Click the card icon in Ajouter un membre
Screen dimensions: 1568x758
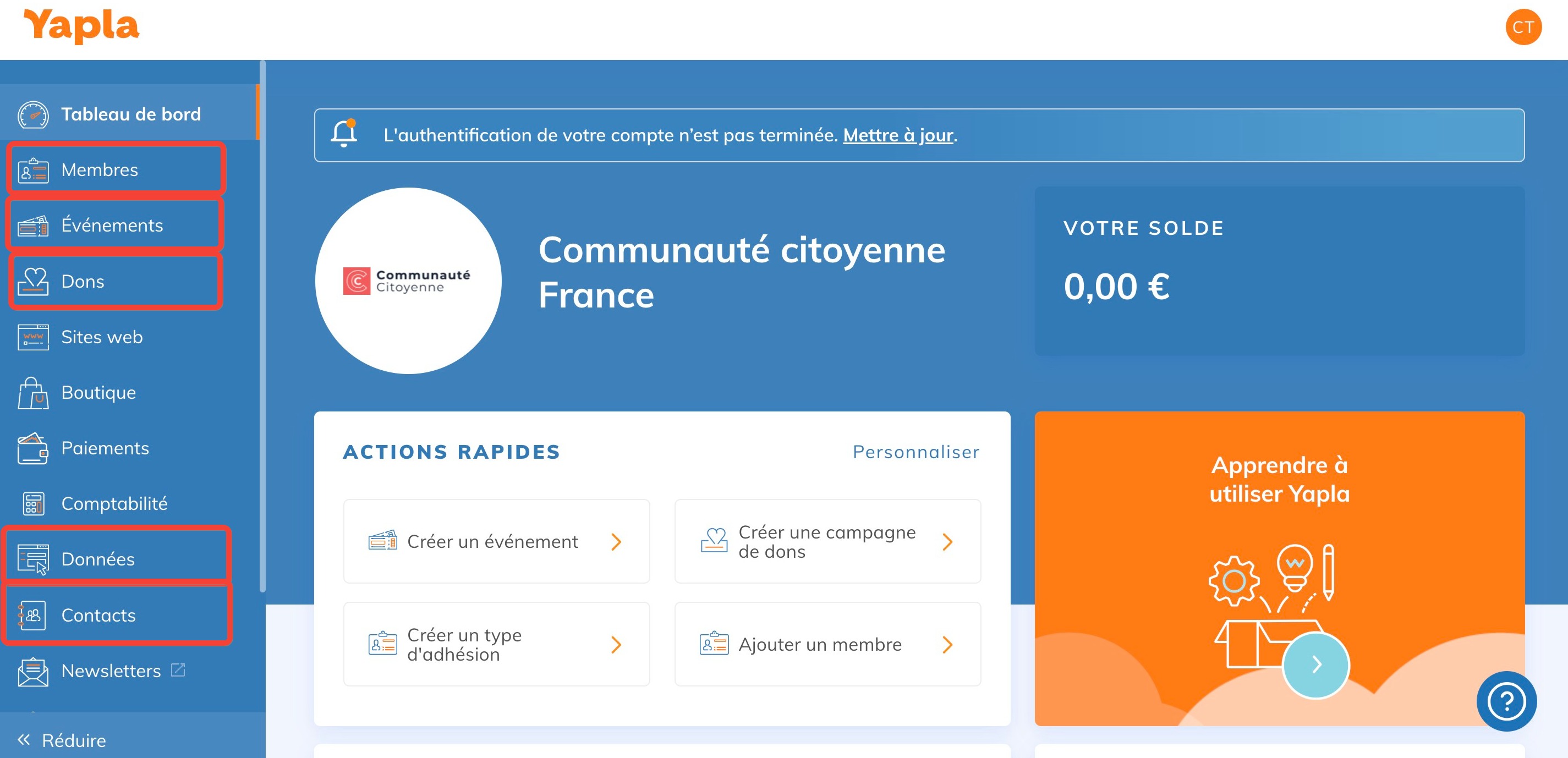pyautogui.click(x=714, y=644)
